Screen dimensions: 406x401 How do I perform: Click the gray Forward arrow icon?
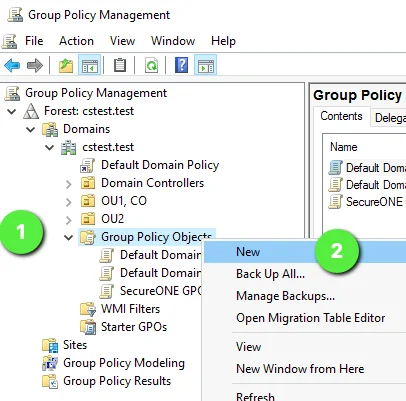click(x=35, y=65)
